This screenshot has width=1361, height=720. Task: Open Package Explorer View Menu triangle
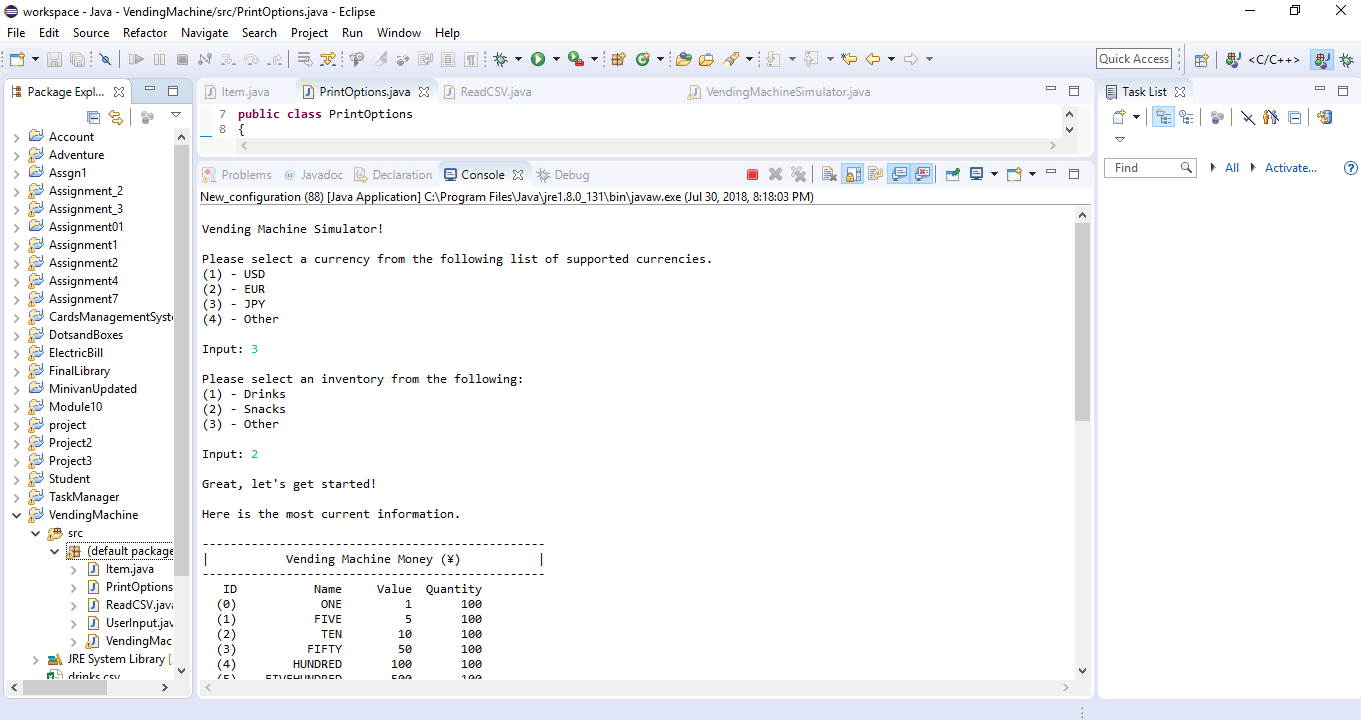tap(176, 116)
